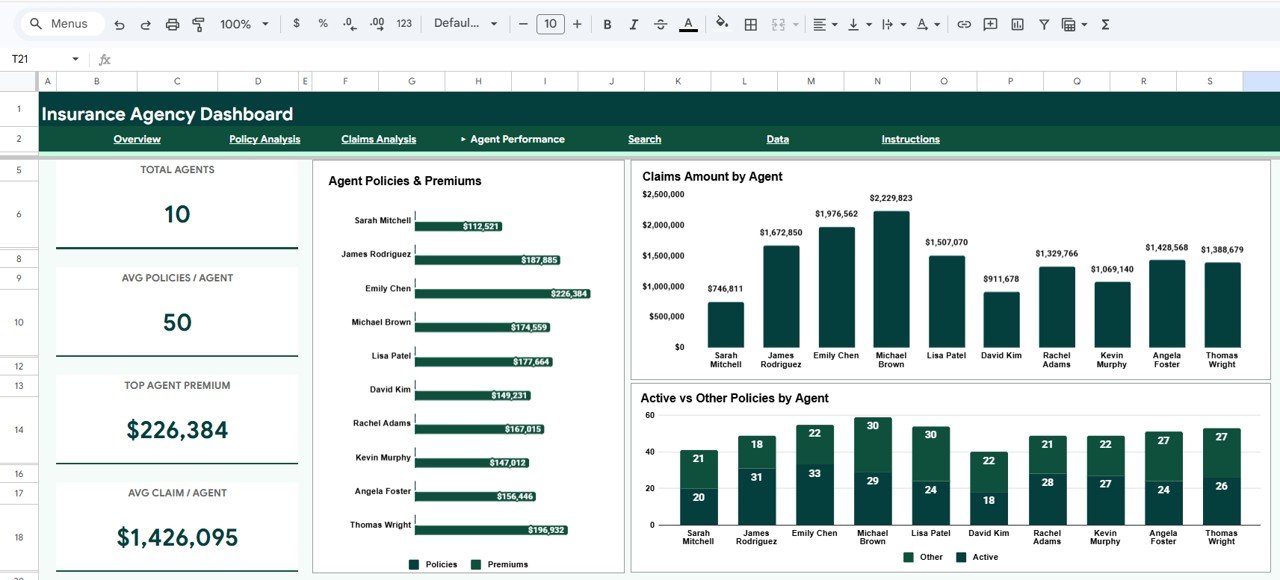Select the Paint format tool

click(x=197, y=23)
